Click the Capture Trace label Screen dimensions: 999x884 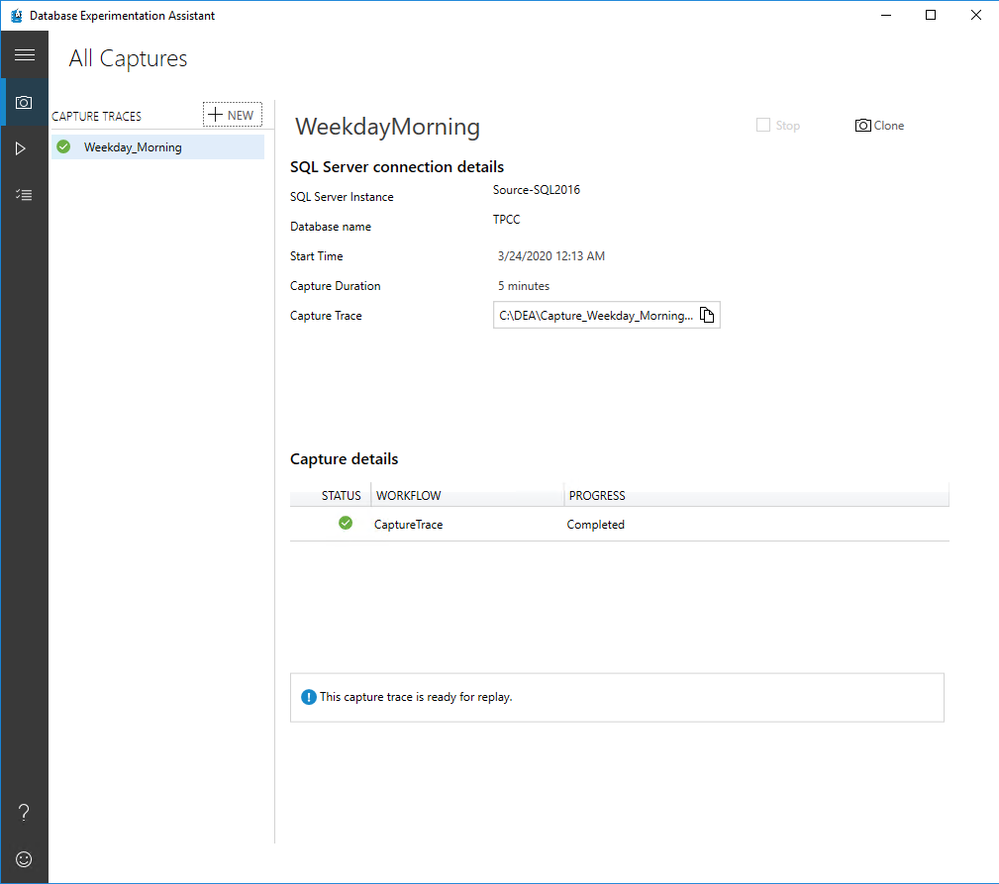coord(326,316)
